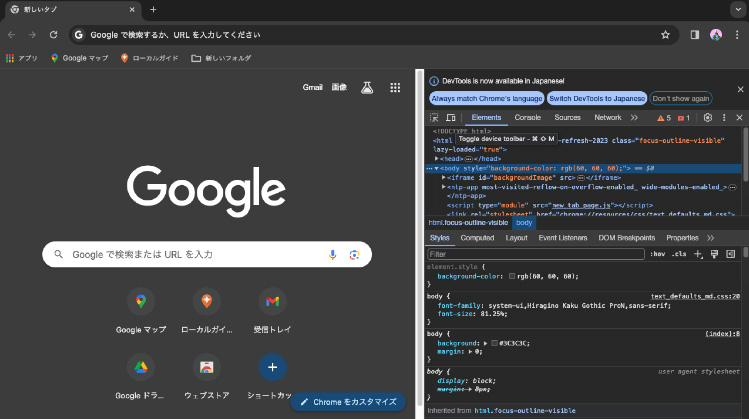Click the browser forward arrow
Screen dimensions: 749x419
[32, 35]
